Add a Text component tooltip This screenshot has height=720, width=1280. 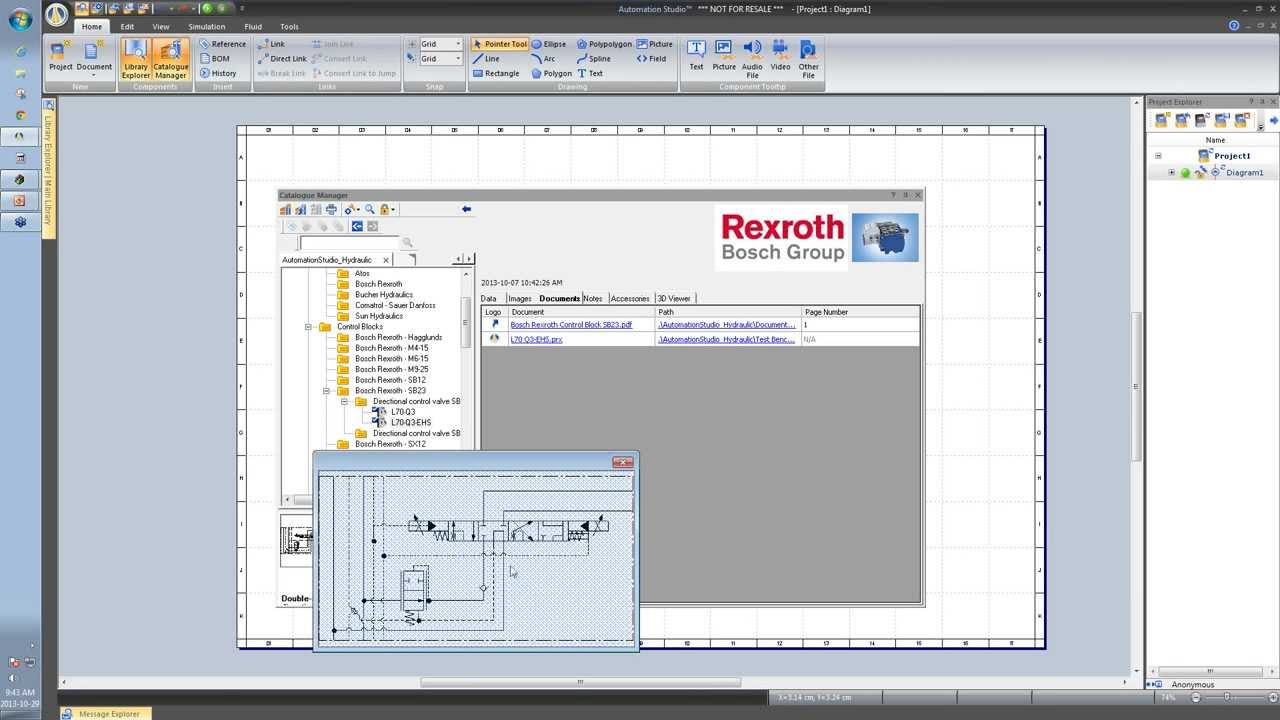coord(696,55)
